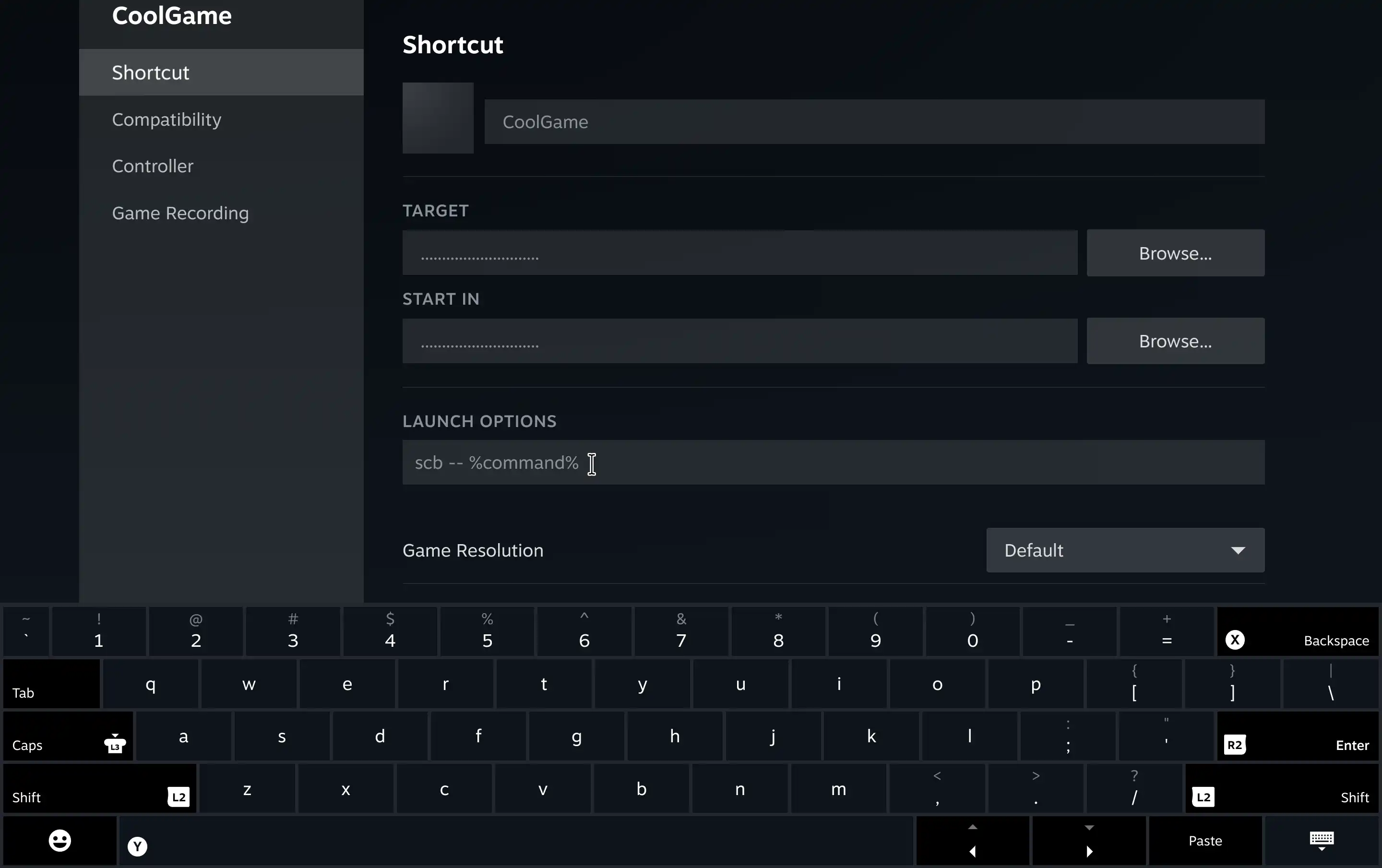Dismiss the on-screen keyboard with the keyboard icon
Viewport: 1382px width, 868px height.
(x=1321, y=841)
